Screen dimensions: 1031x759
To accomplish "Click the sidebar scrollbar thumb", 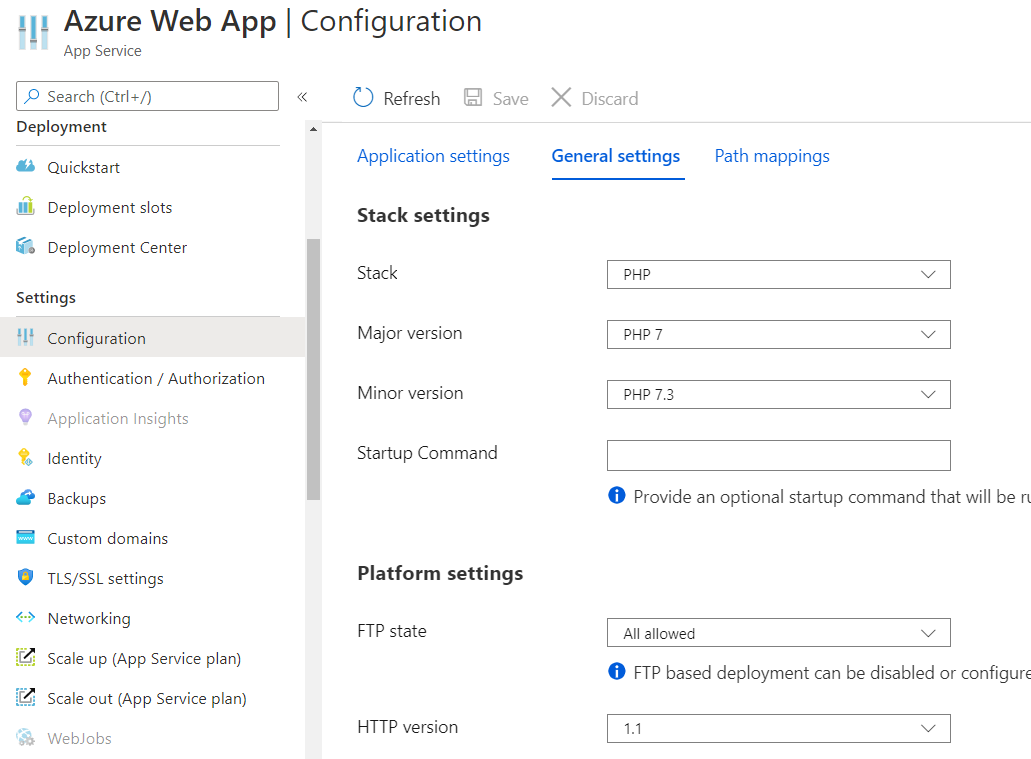I will (313, 369).
